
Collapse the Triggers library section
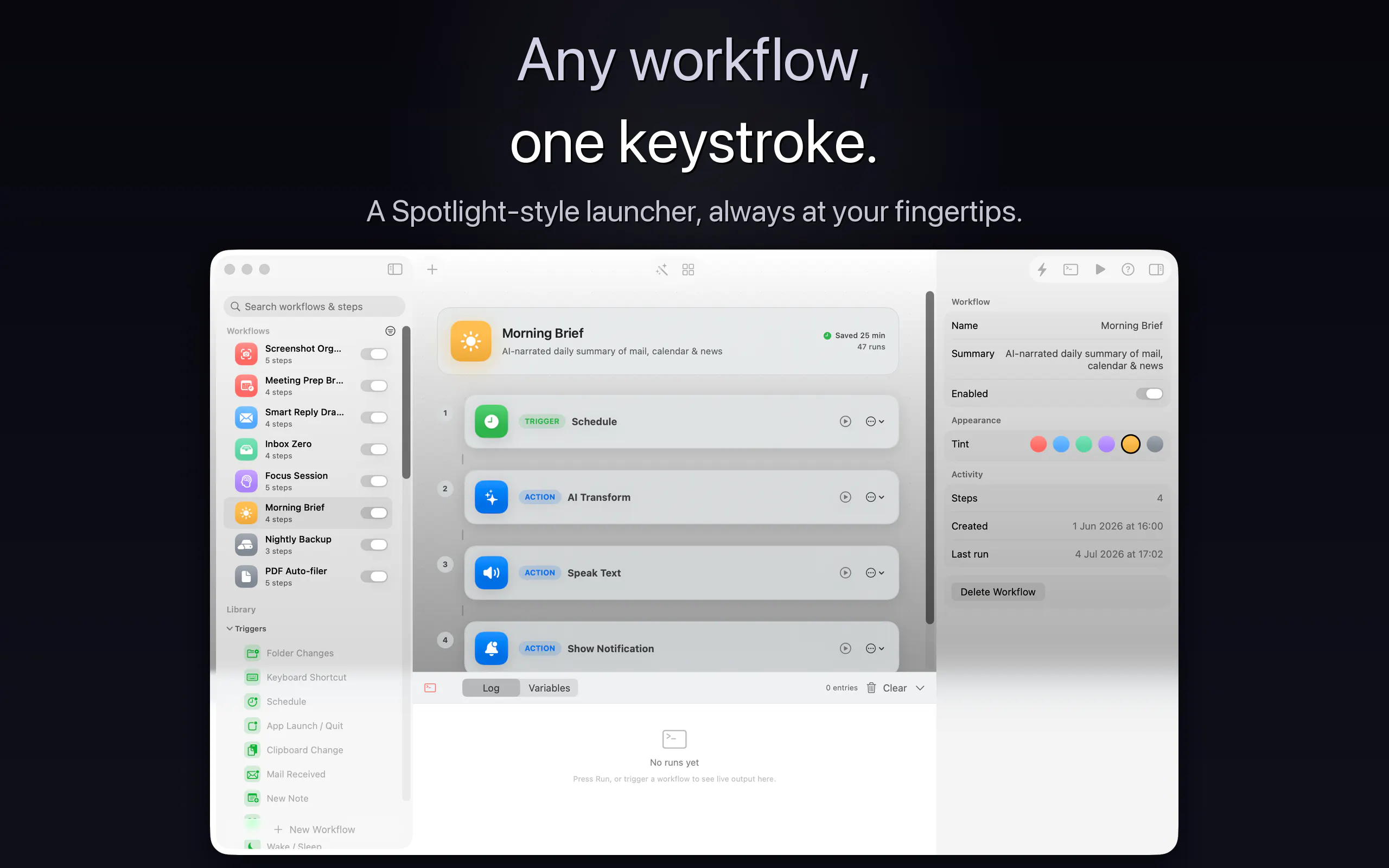[230, 629]
